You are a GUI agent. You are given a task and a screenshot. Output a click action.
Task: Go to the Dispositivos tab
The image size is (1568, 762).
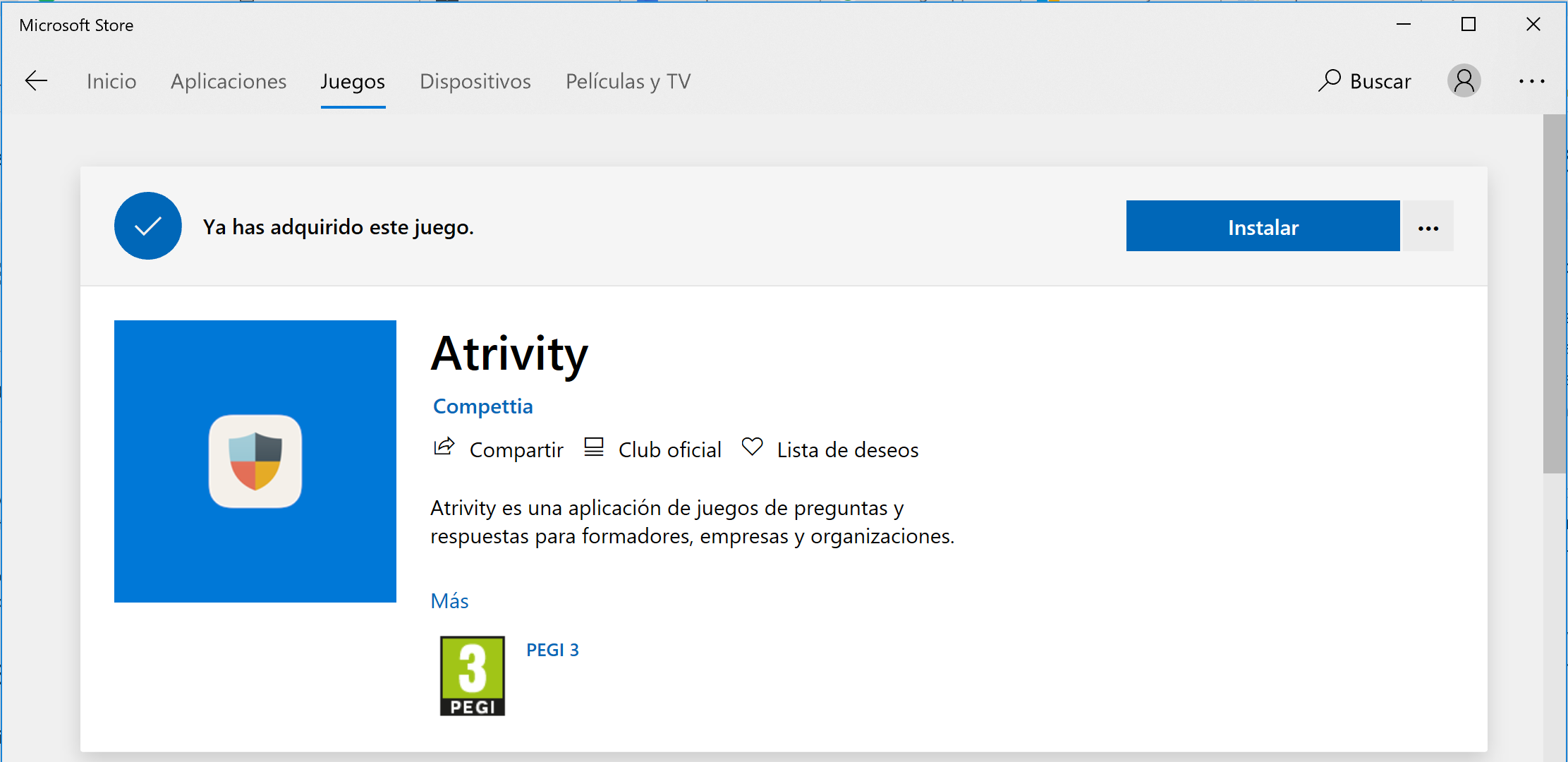click(475, 81)
